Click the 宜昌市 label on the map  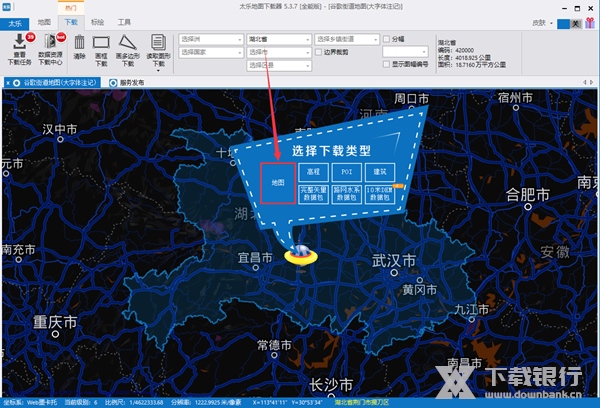click(x=255, y=258)
